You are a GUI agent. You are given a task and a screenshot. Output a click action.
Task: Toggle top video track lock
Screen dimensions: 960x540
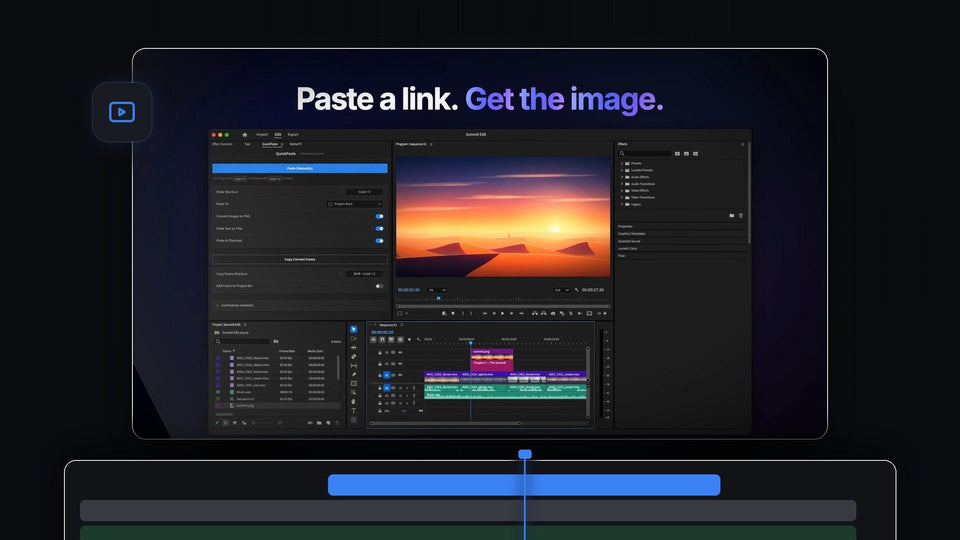(x=380, y=353)
